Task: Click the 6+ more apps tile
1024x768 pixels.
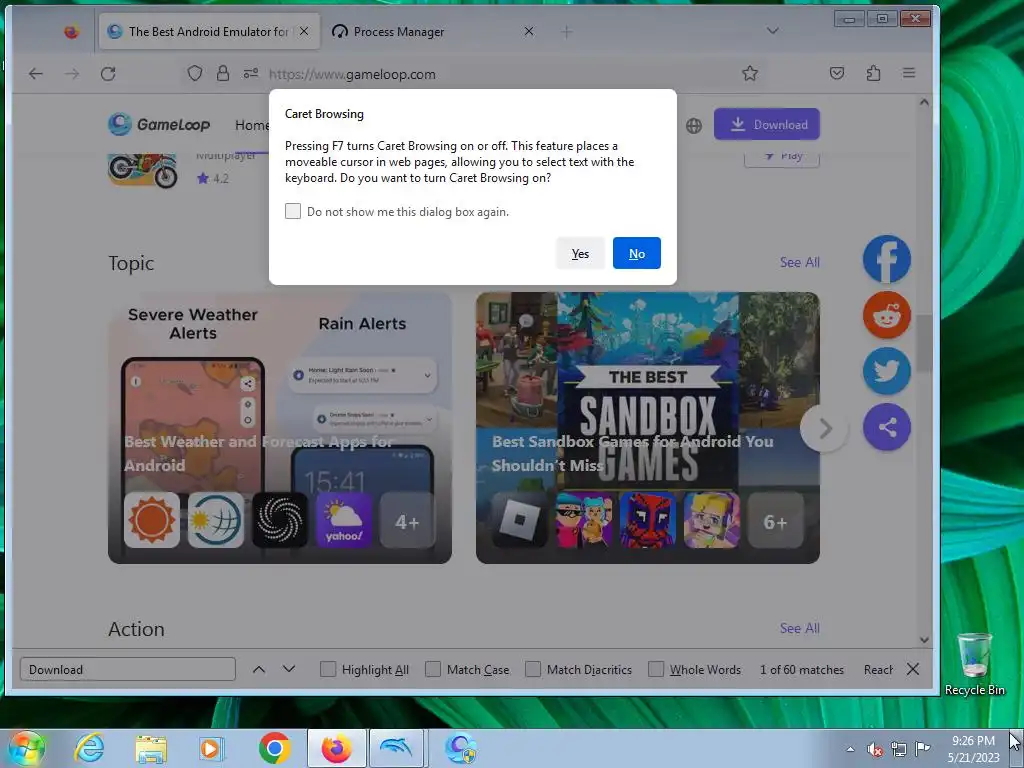Action: click(775, 520)
